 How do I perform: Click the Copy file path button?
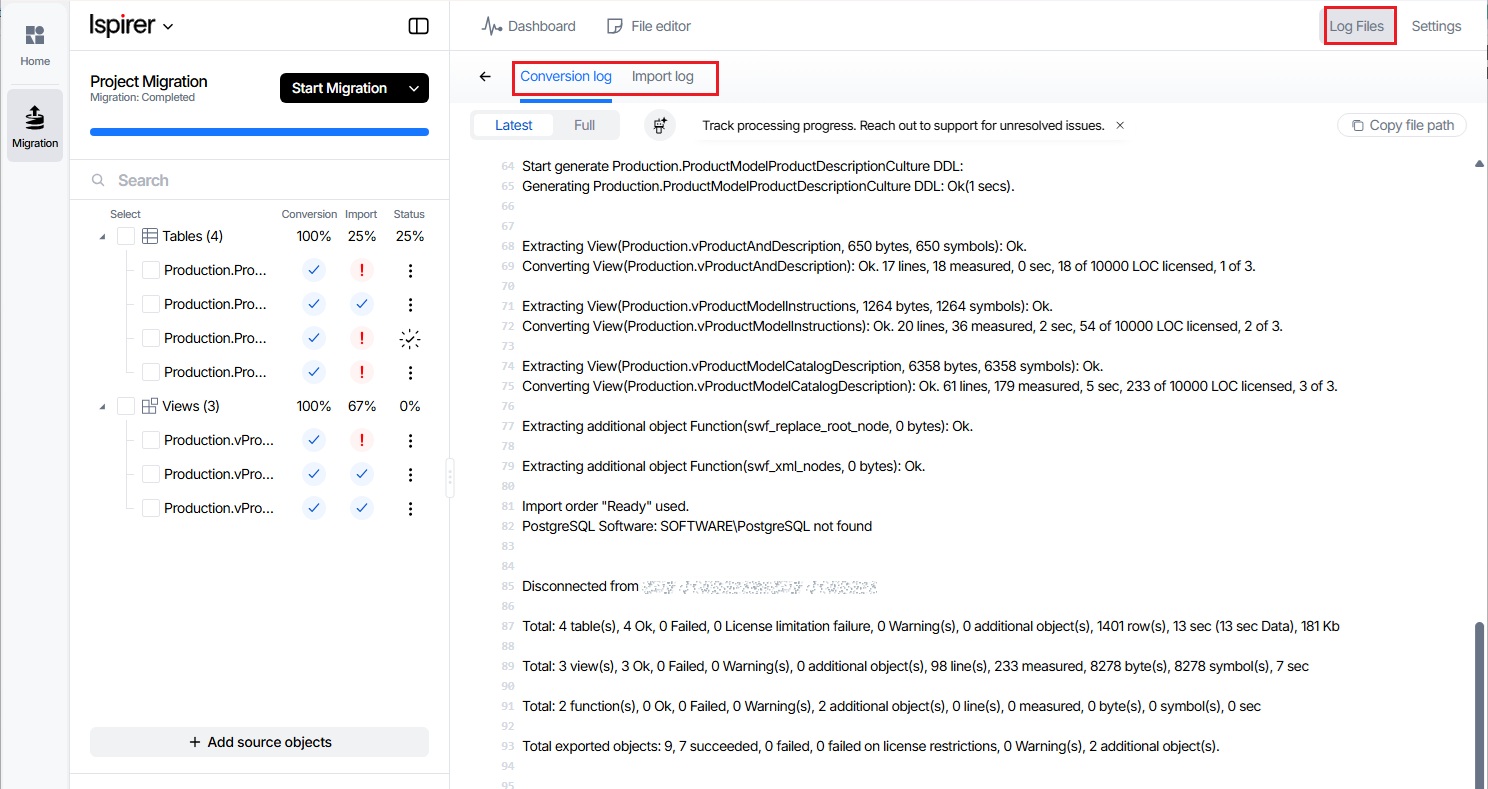[x=1402, y=126]
